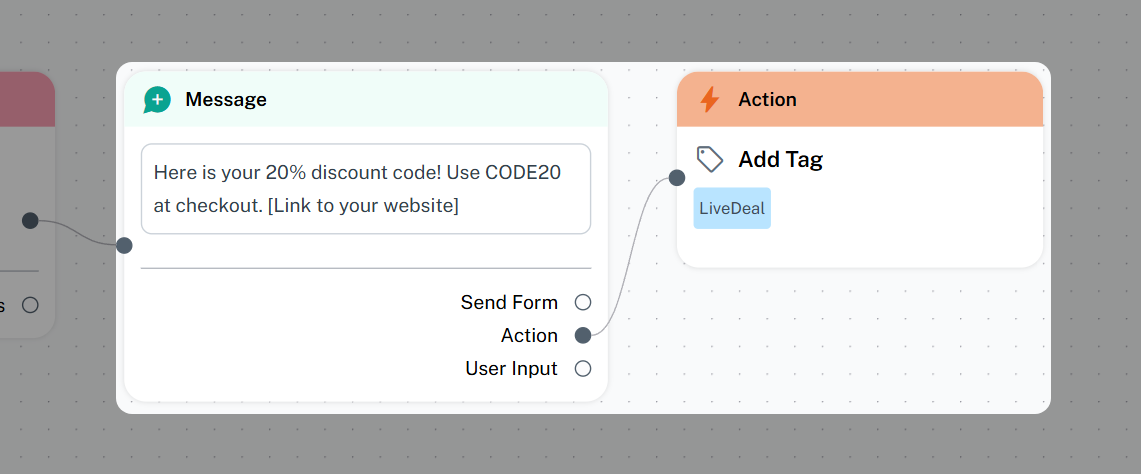Click the User Input label
The height and width of the screenshot is (474, 1141).
click(x=511, y=369)
